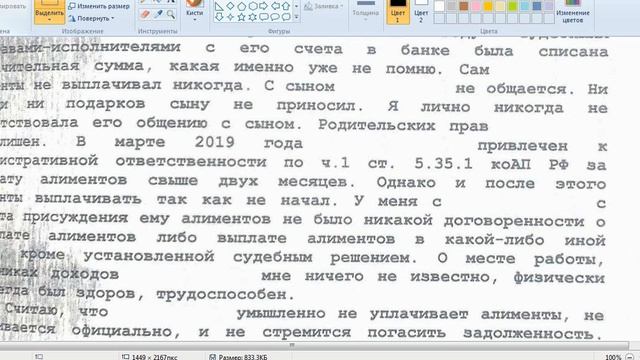Pick the light gray color swatch
This screenshot has height=360, width=640.
(x=451, y=6)
